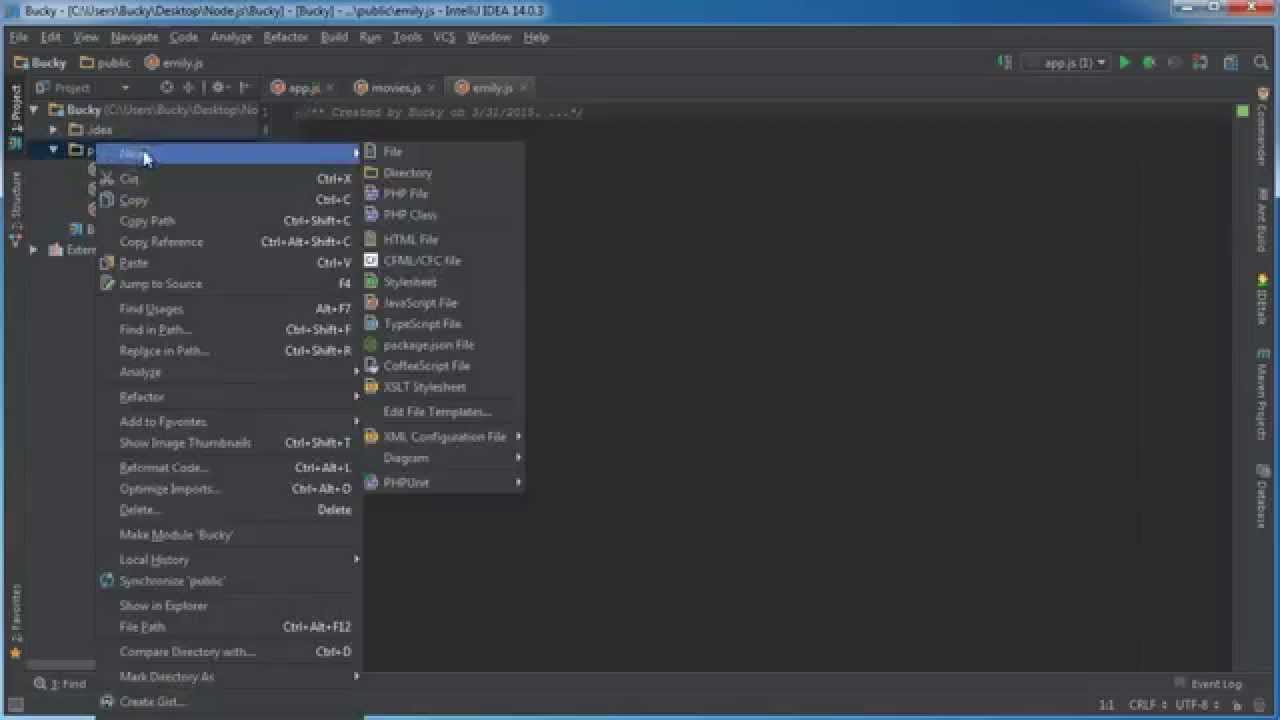Create new package.json File
The image size is (1280, 720).
(x=442, y=345)
